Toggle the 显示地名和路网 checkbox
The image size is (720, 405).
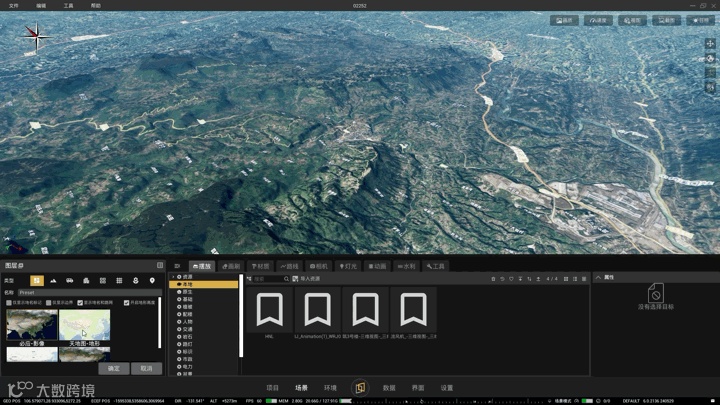pyautogui.click(x=80, y=303)
